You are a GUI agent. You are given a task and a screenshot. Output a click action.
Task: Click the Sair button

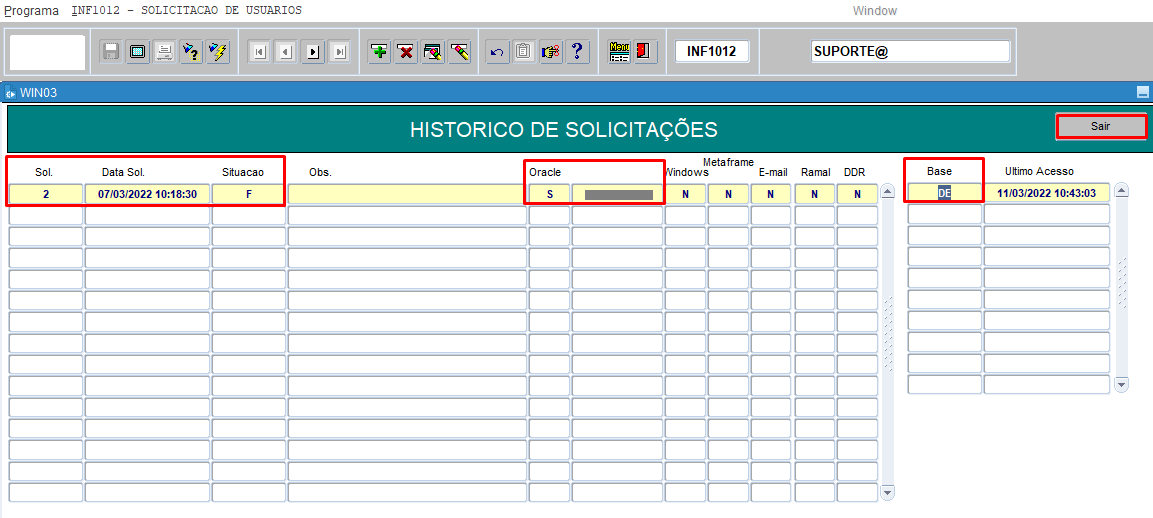1101,126
